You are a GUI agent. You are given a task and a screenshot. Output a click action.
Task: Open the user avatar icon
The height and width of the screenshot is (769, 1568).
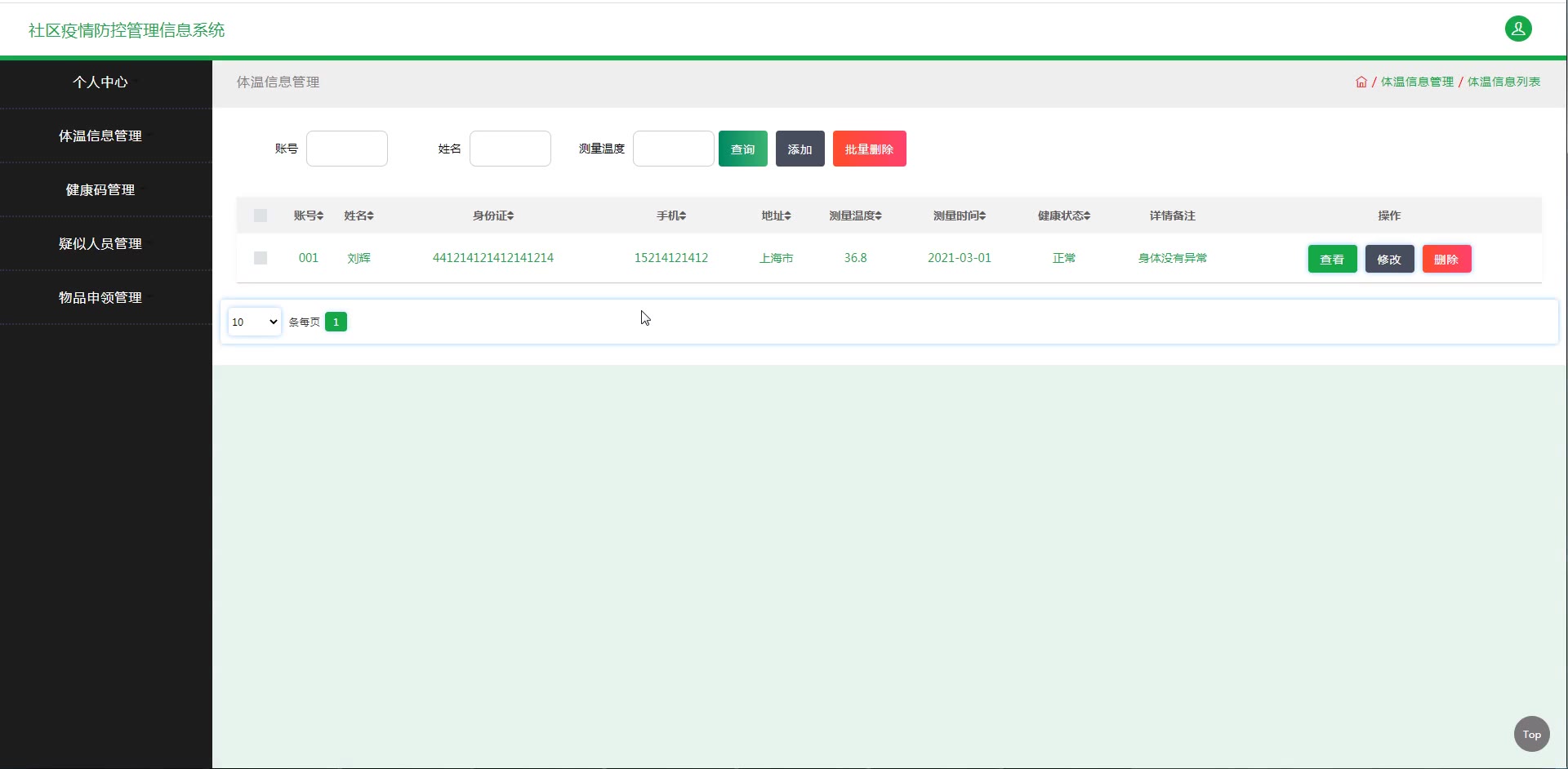(1518, 29)
